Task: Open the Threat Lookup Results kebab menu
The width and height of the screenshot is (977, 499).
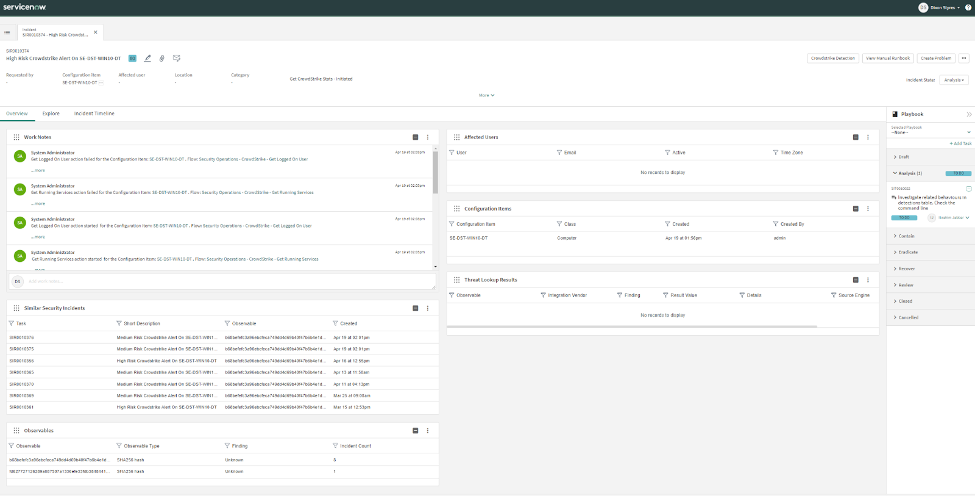Action: 867,280
